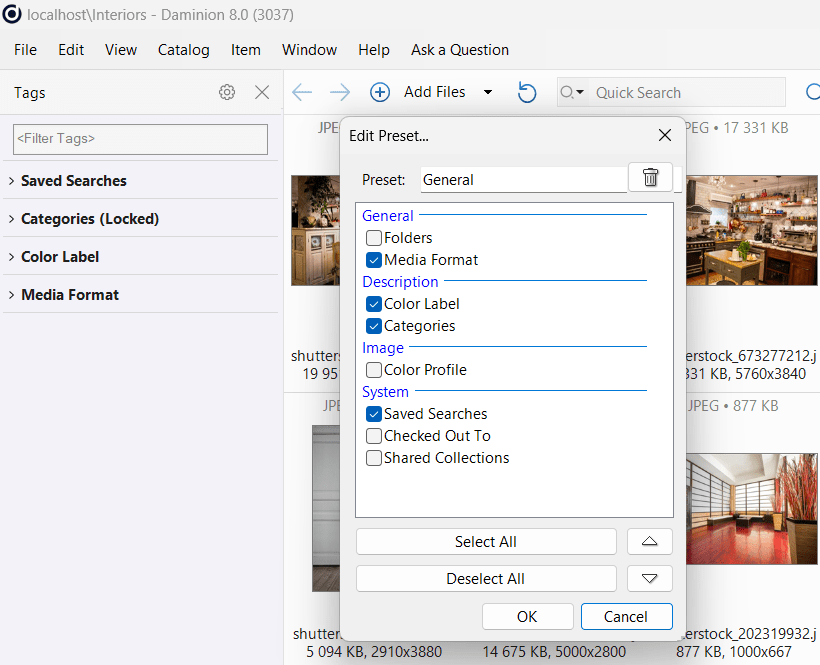Click the Add Files plus icon
820x665 pixels.
pos(380,92)
